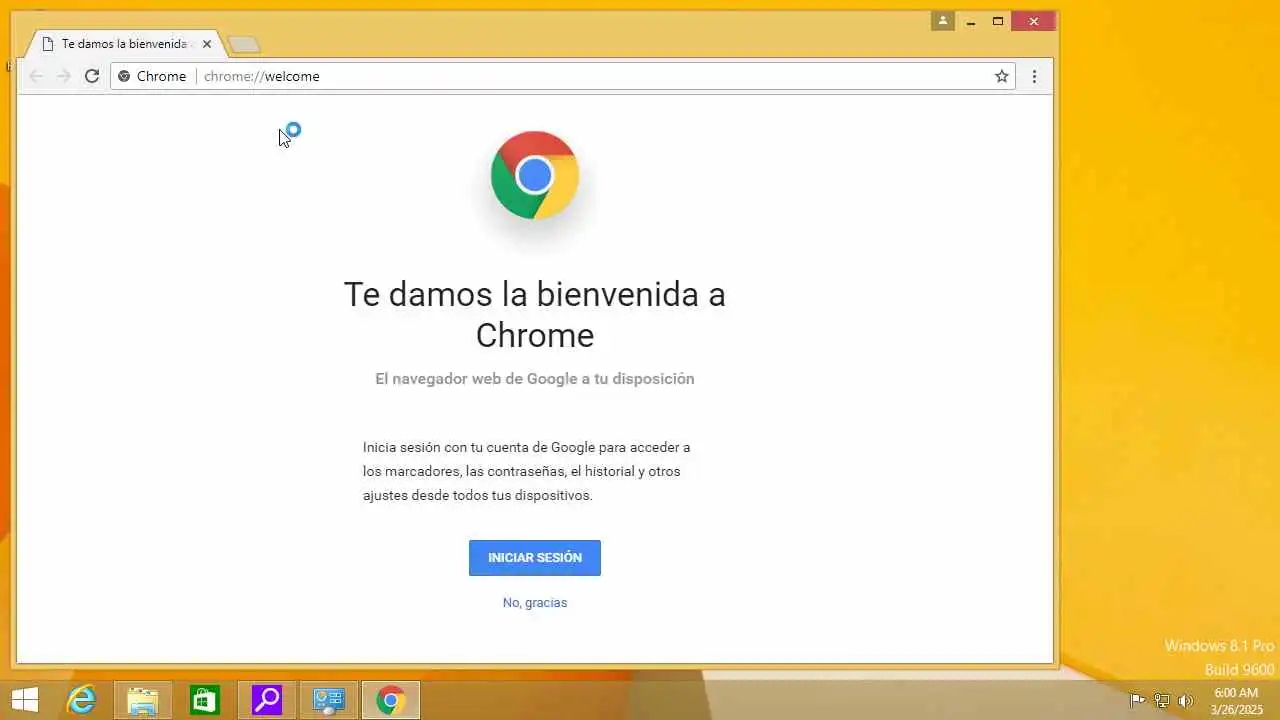Click the INICIAR SESIÓN button
The height and width of the screenshot is (720, 1280).
(x=535, y=558)
